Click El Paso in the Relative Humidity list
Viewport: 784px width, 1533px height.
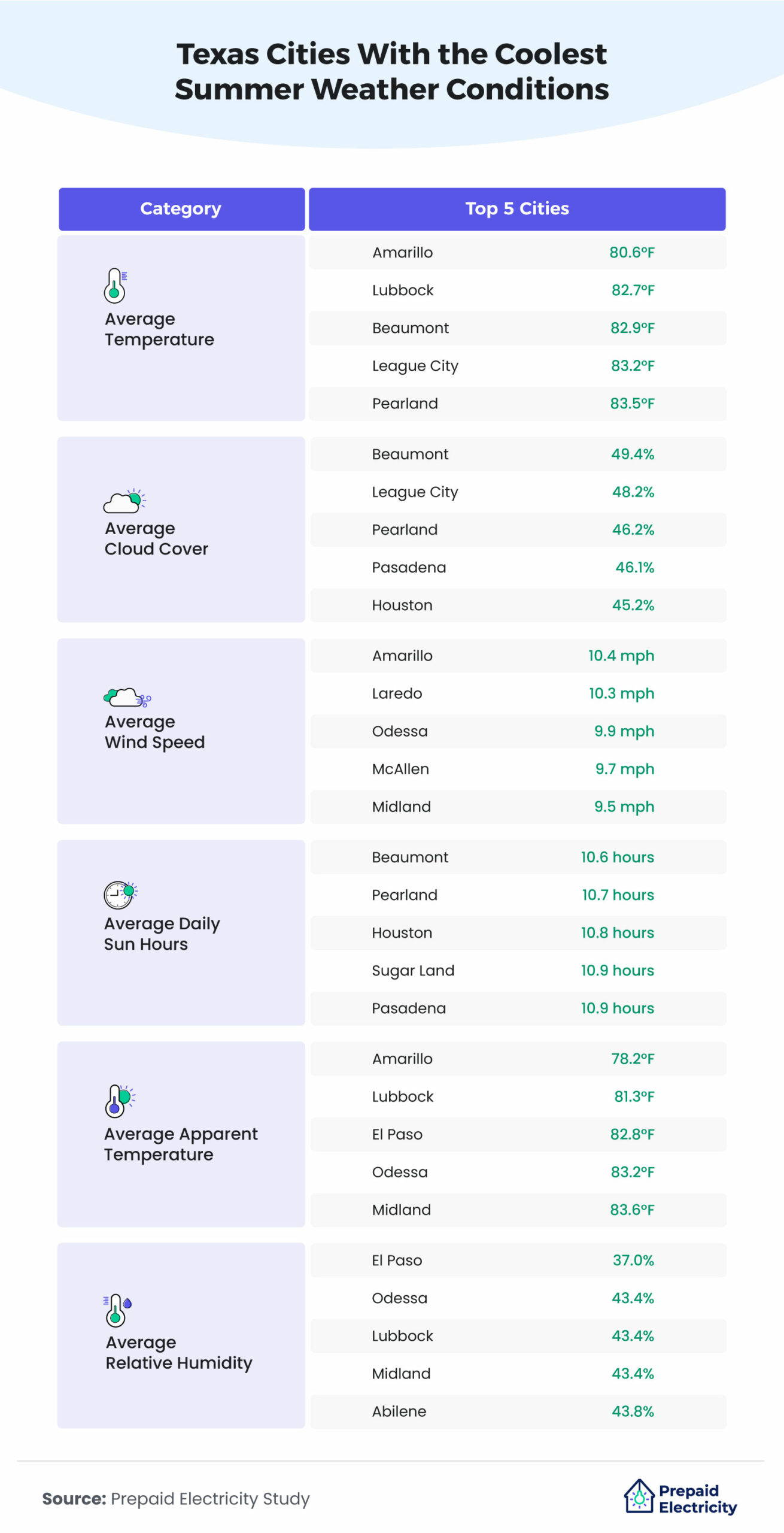point(397,1260)
